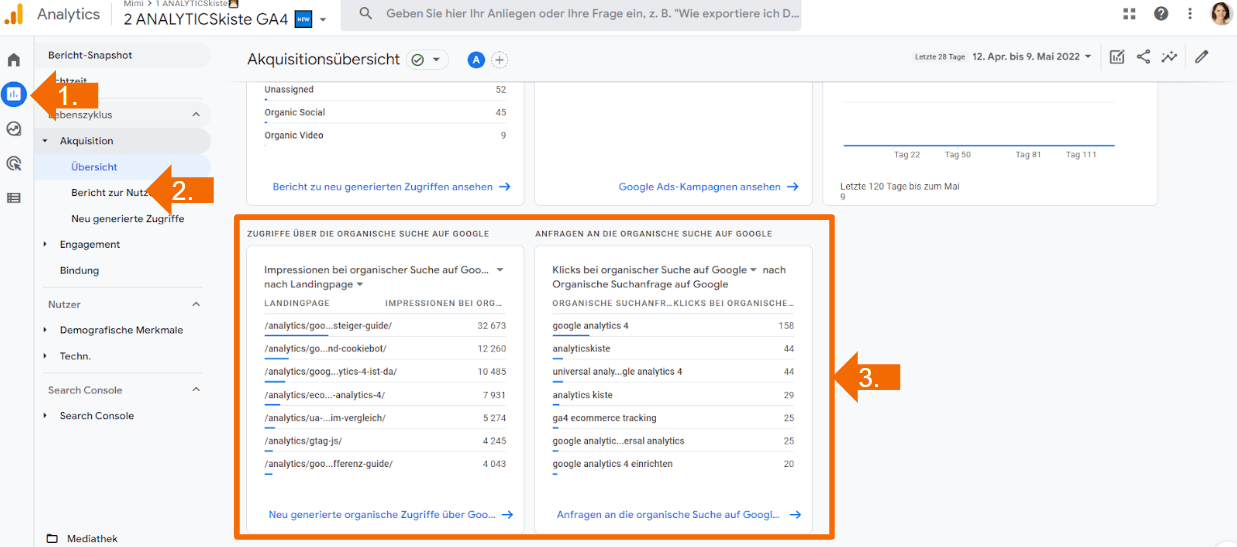Open the Google apps grid icon
This screenshot has height=547, width=1237.
[1130, 14]
